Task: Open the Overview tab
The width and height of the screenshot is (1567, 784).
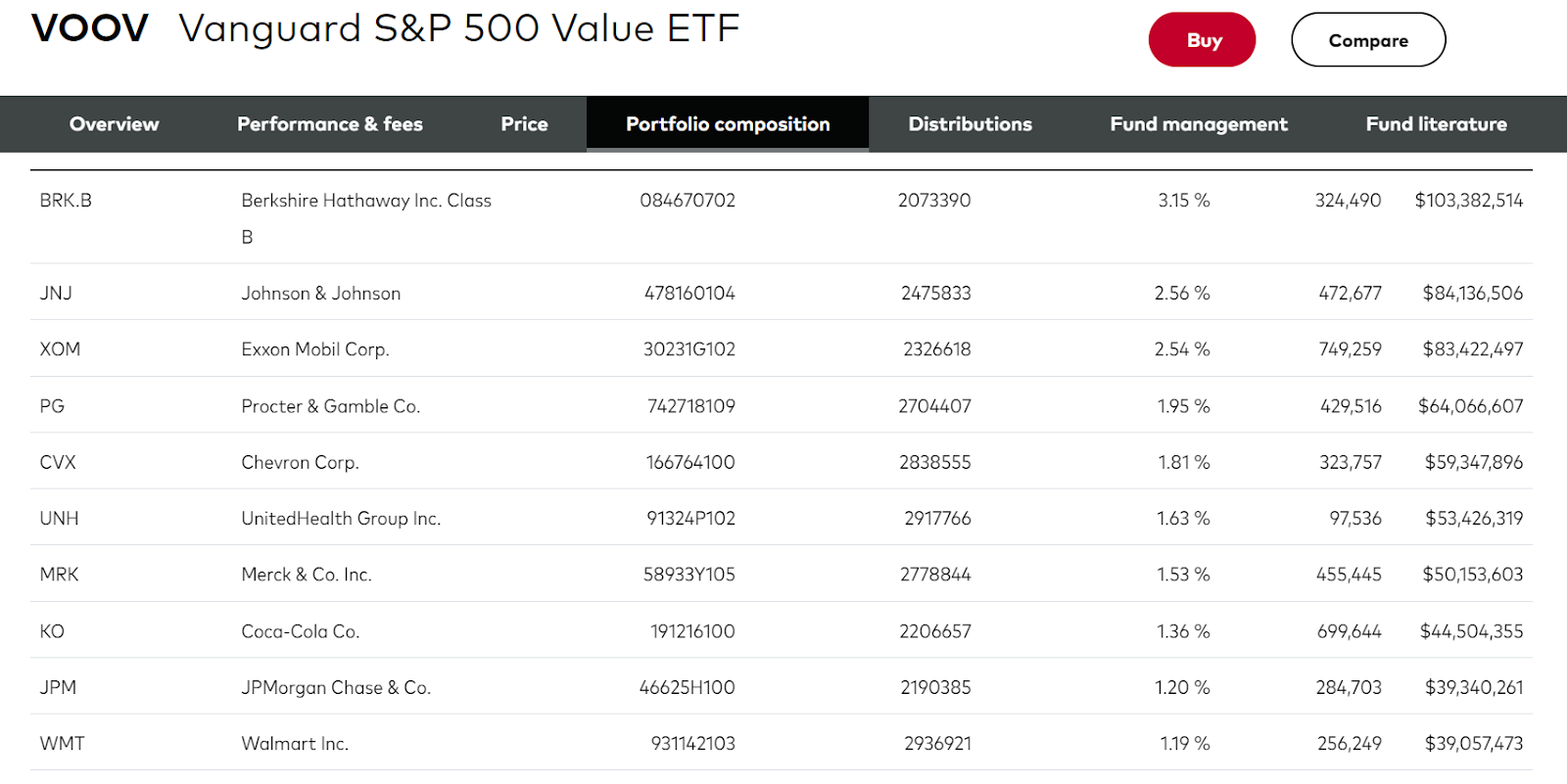Action: coord(114,124)
